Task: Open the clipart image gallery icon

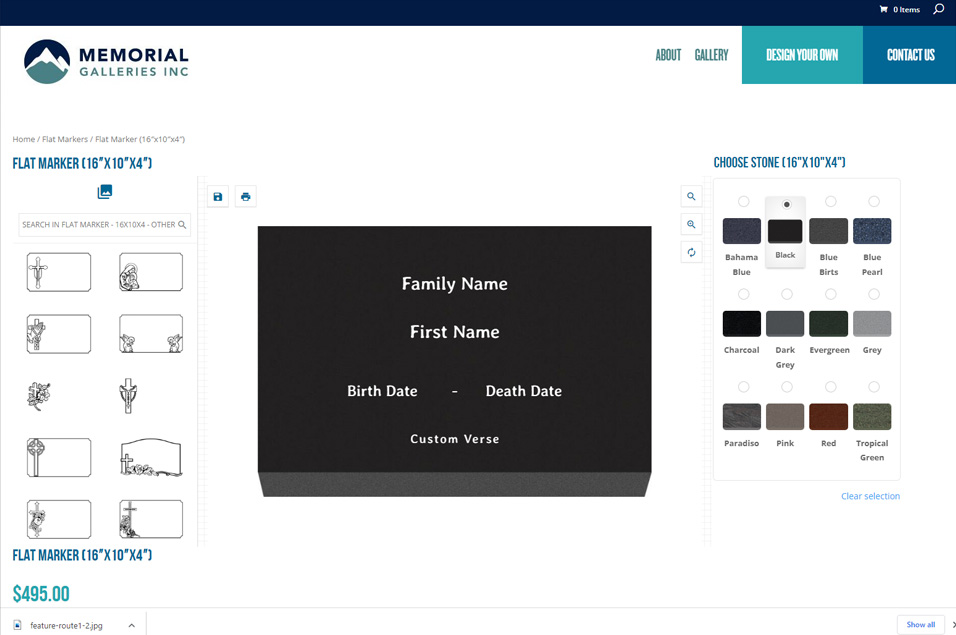Action: tap(105, 192)
